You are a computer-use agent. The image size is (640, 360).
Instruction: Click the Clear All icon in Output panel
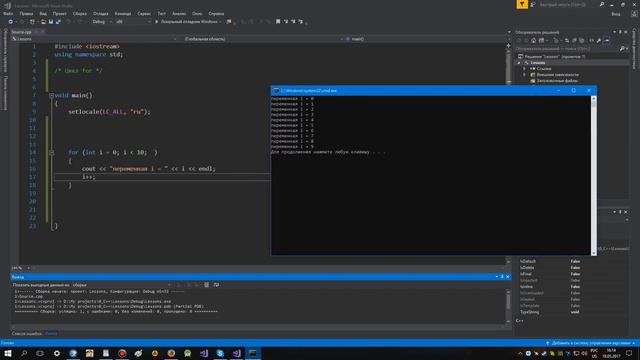[207, 285]
